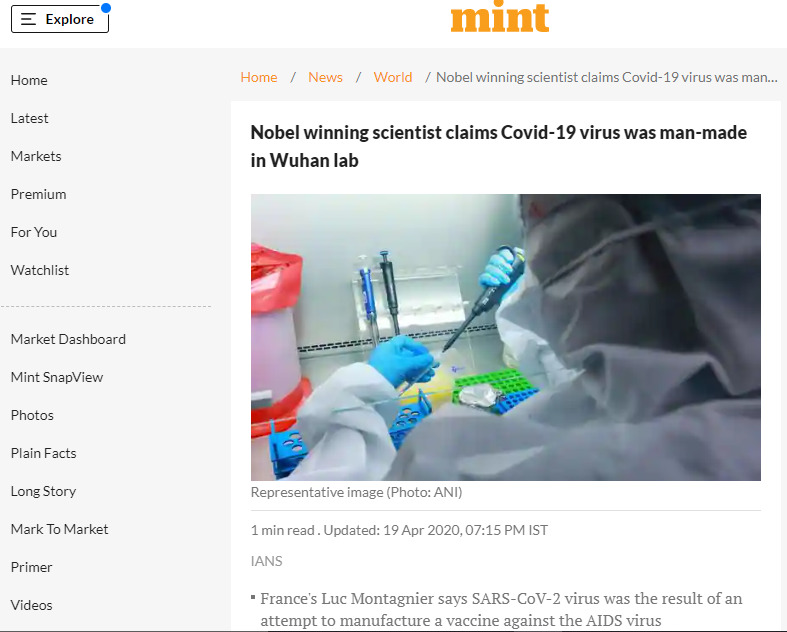Viewport: 787px width, 632px height.
Task: Click Home breadcrumb link
Action: pos(259,77)
